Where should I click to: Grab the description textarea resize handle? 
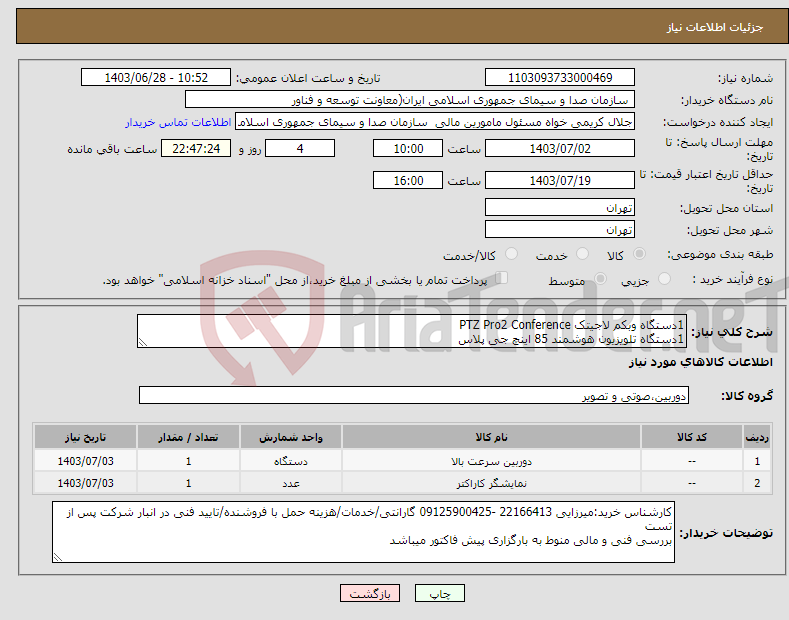(x=143, y=343)
